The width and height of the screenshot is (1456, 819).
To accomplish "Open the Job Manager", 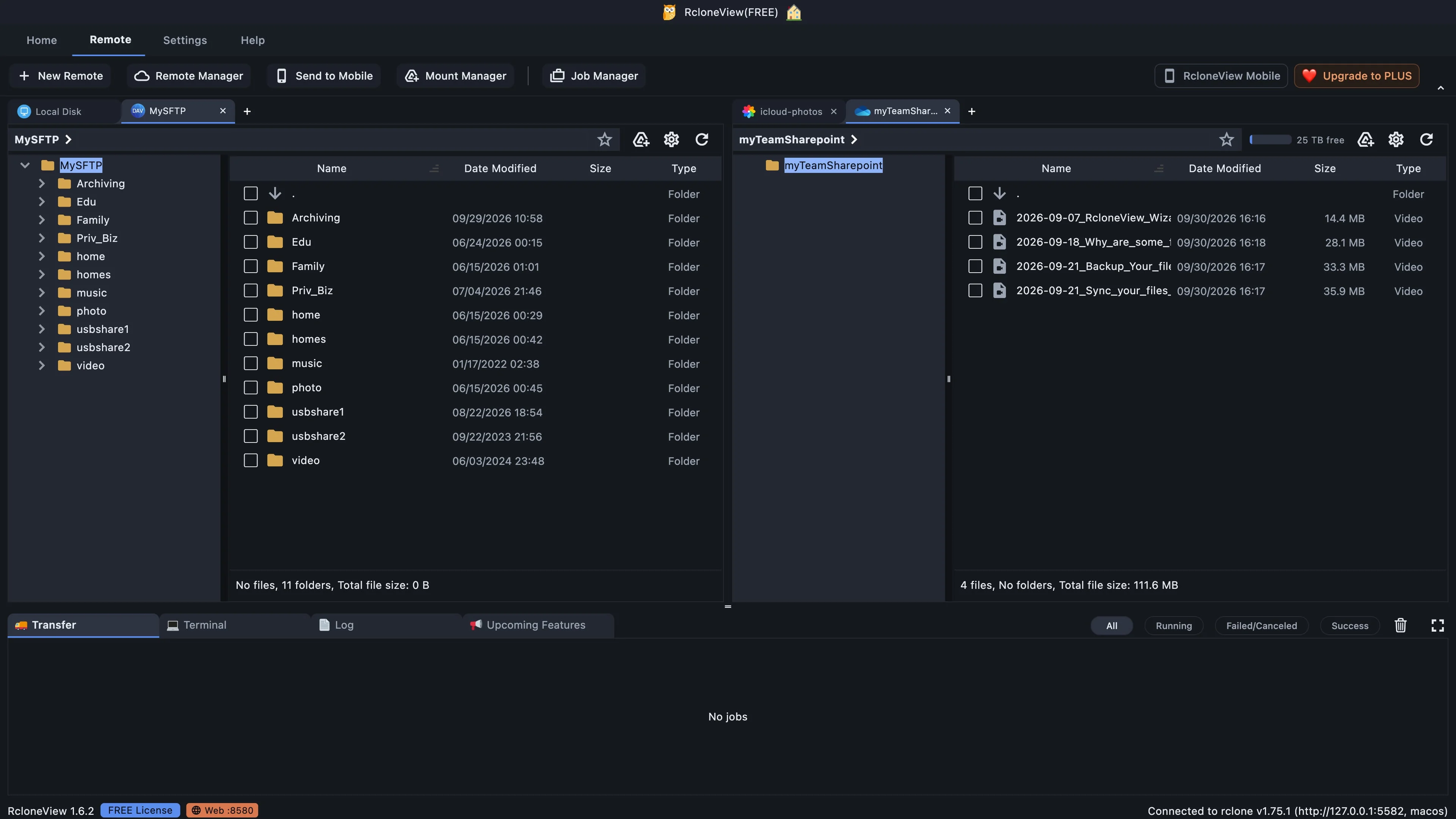I will tap(594, 76).
